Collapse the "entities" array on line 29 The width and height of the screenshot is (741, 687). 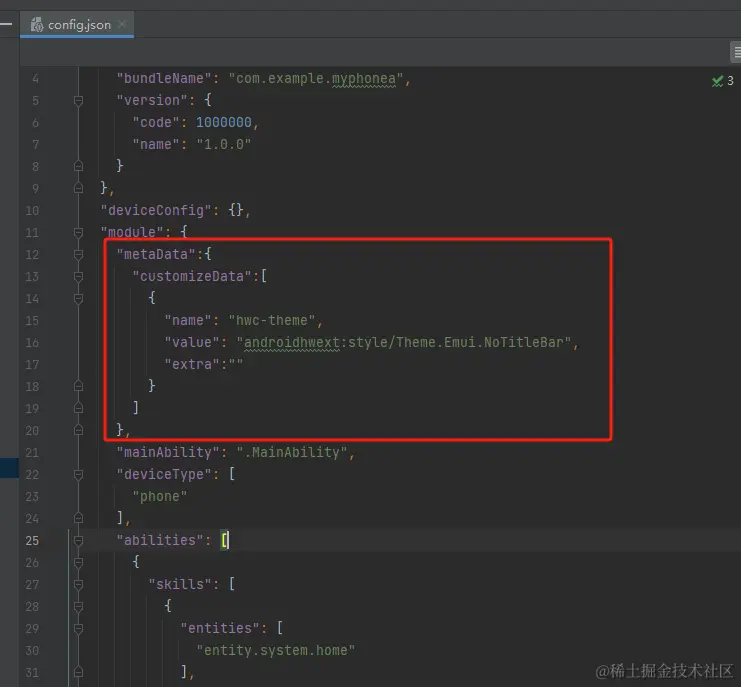pos(78,628)
